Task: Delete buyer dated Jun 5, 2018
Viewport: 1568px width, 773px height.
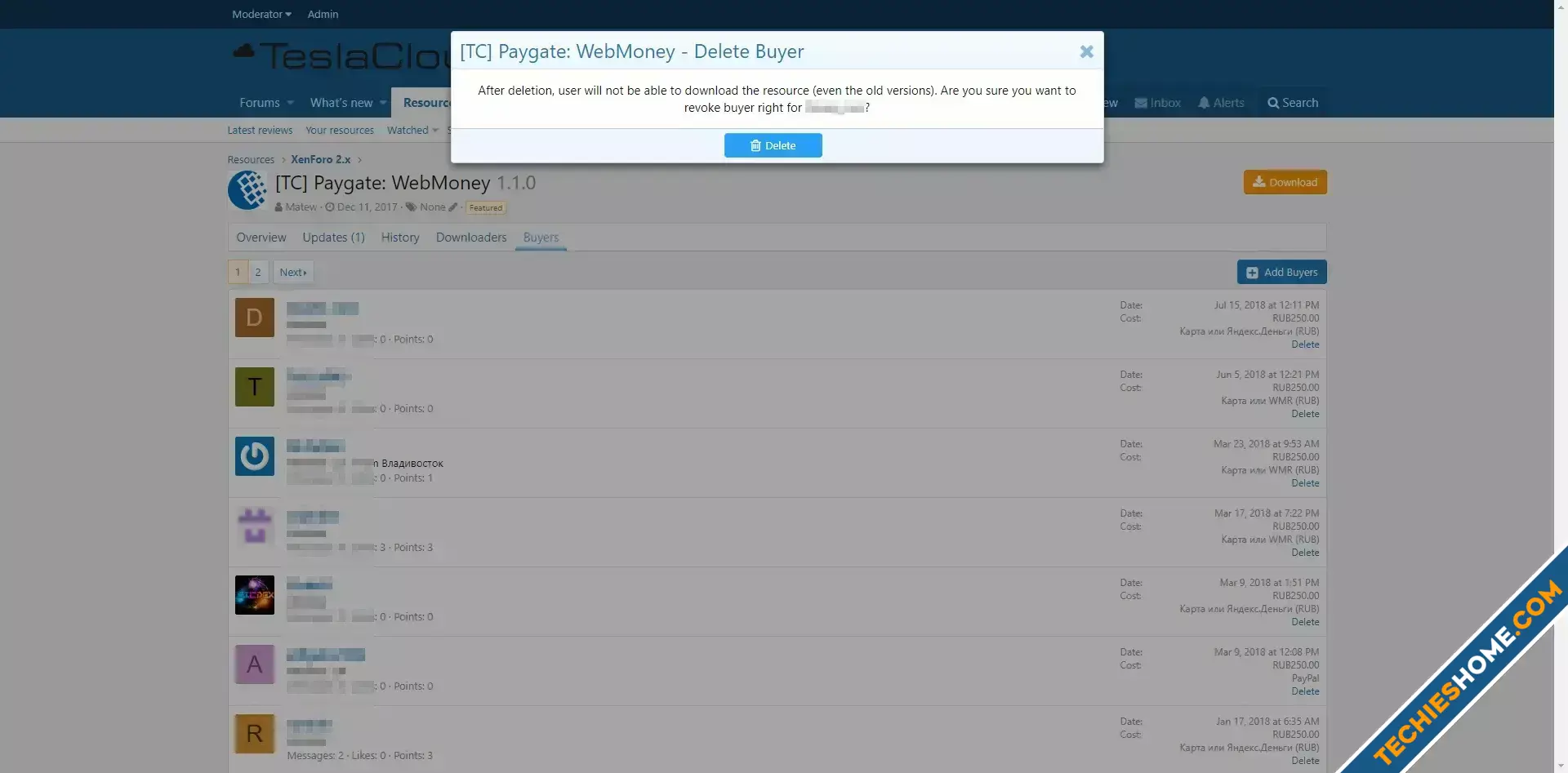Action: point(1305,414)
